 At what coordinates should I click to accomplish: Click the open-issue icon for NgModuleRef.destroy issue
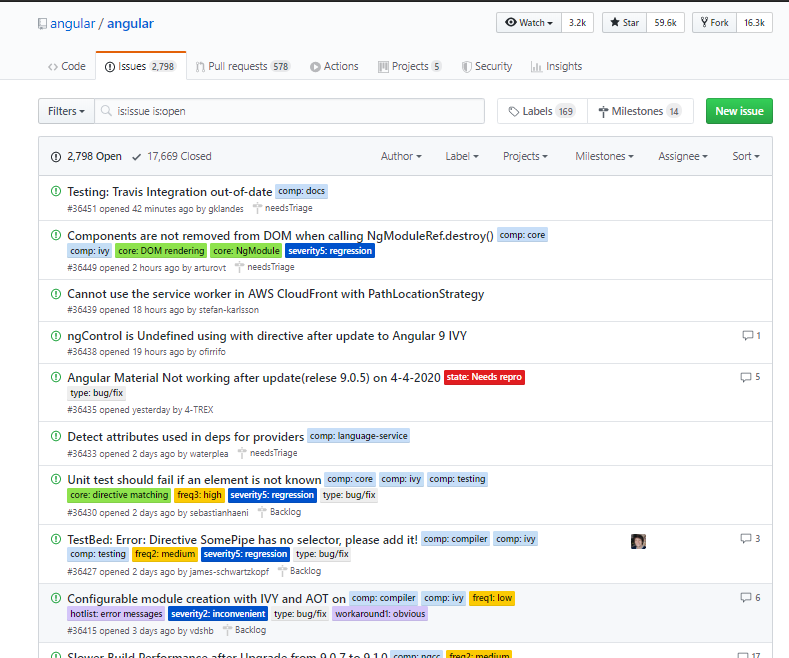point(56,235)
